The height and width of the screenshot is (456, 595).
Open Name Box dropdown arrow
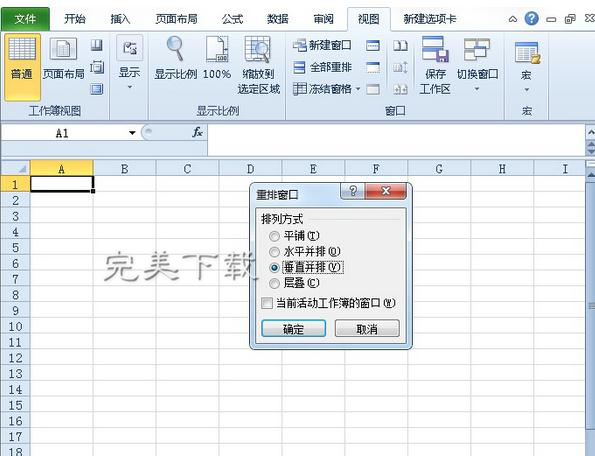click(x=132, y=133)
